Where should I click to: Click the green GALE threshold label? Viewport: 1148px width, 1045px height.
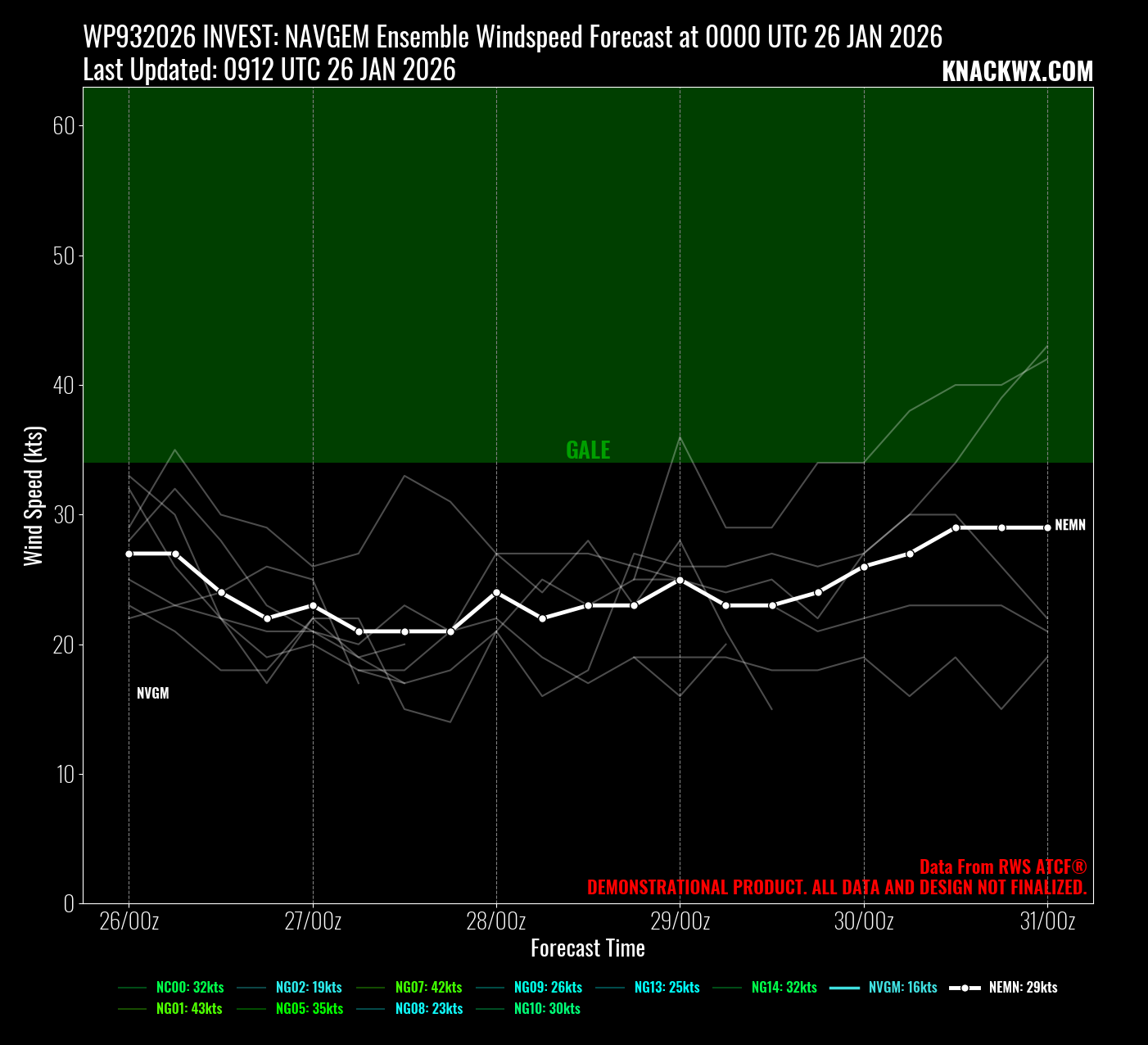tap(588, 450)
